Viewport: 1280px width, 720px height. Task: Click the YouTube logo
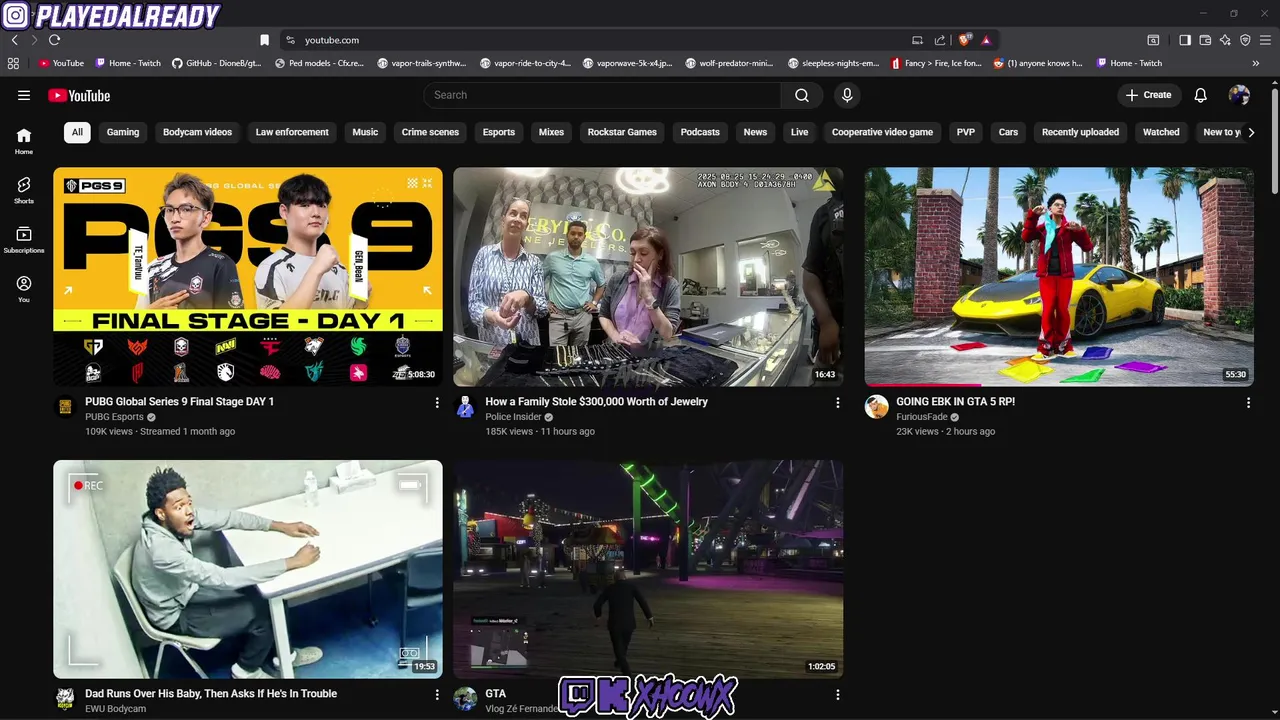tap(78, 95)
